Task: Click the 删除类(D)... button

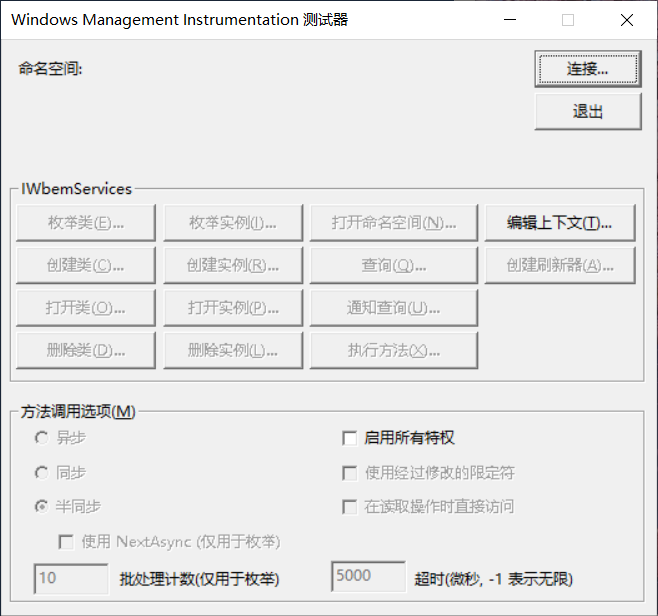Action: pos(86,350)
